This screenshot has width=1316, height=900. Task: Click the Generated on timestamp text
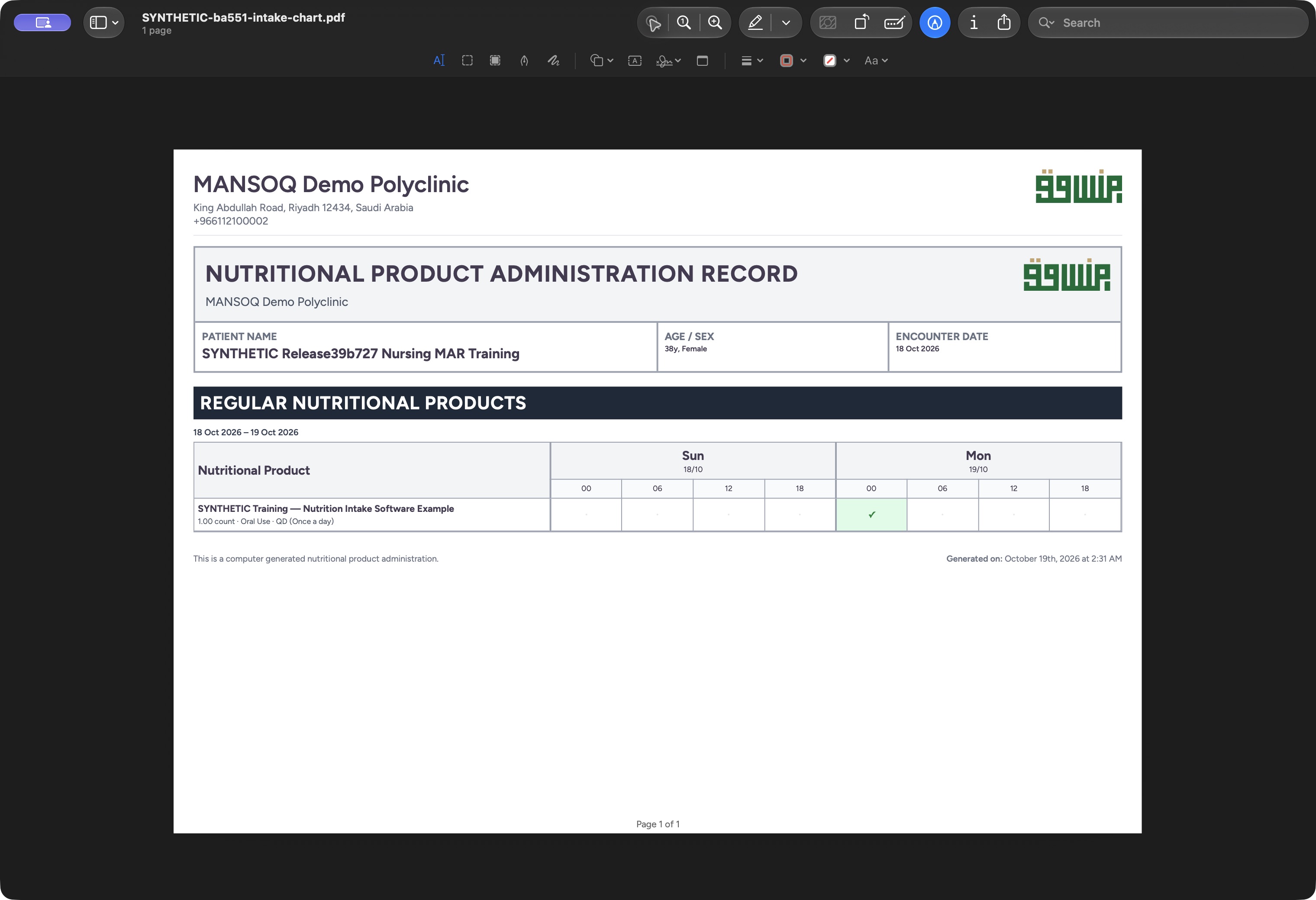point(1034,559)
